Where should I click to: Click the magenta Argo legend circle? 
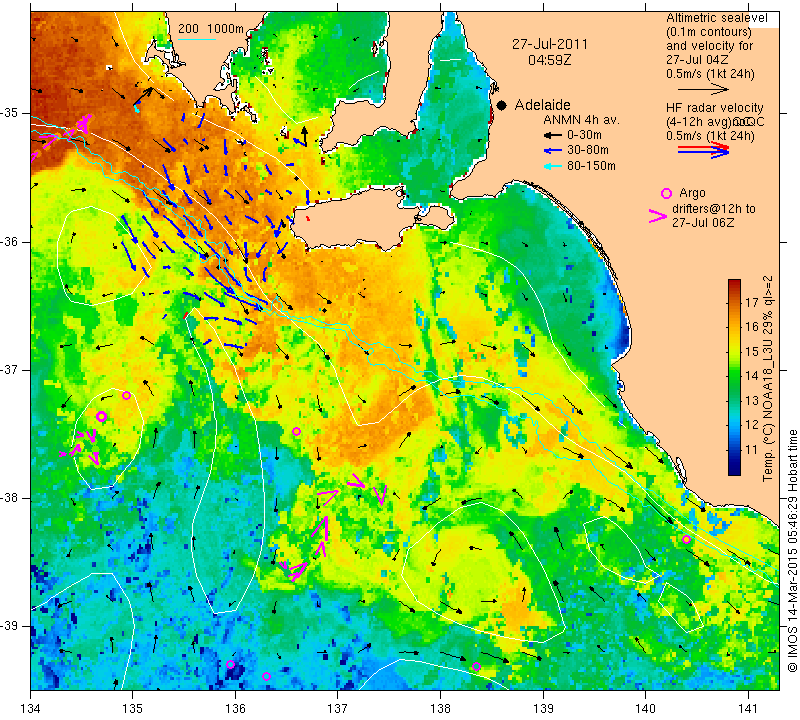666,193
